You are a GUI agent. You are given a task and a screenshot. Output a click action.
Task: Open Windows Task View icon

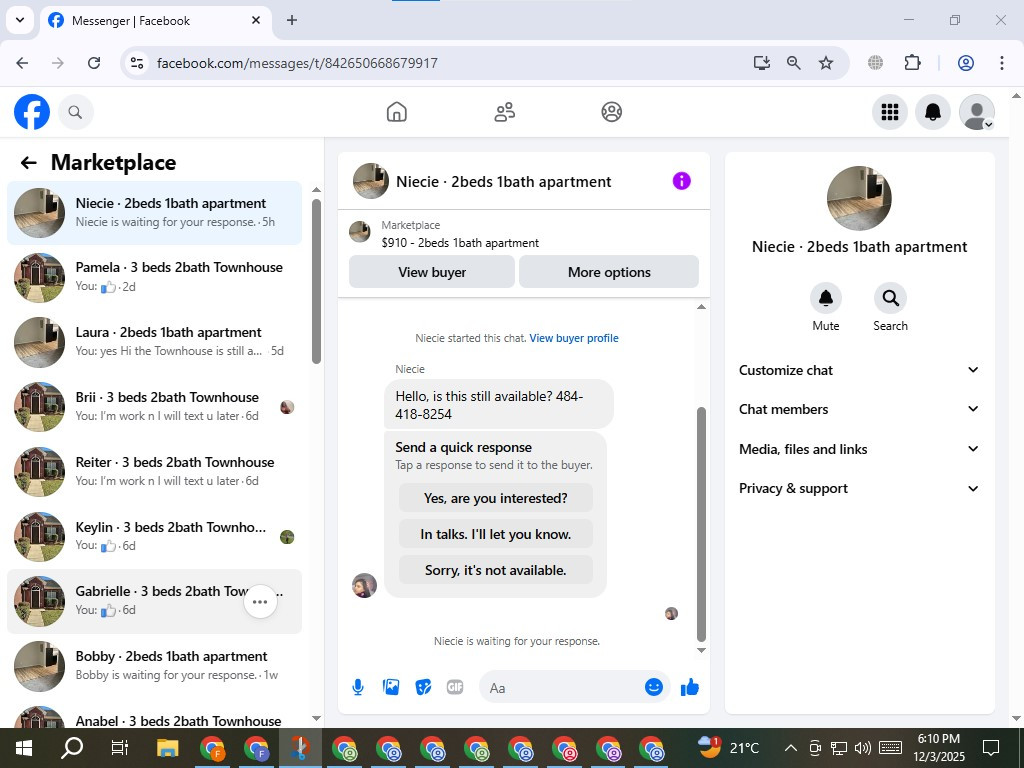120,748
